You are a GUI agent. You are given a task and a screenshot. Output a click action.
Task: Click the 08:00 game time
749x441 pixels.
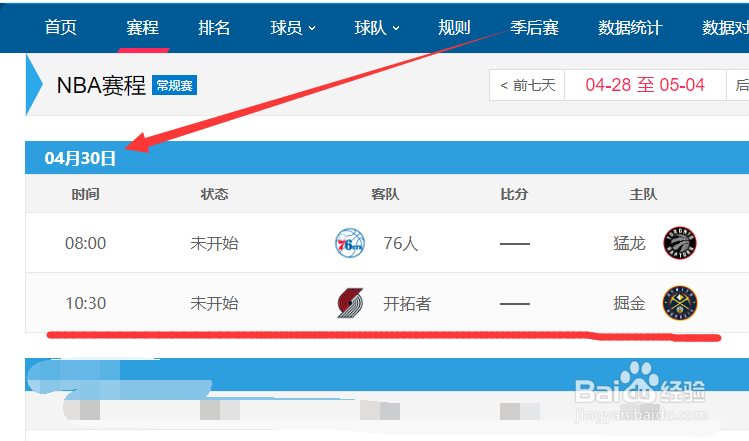(x=86, y=243)
